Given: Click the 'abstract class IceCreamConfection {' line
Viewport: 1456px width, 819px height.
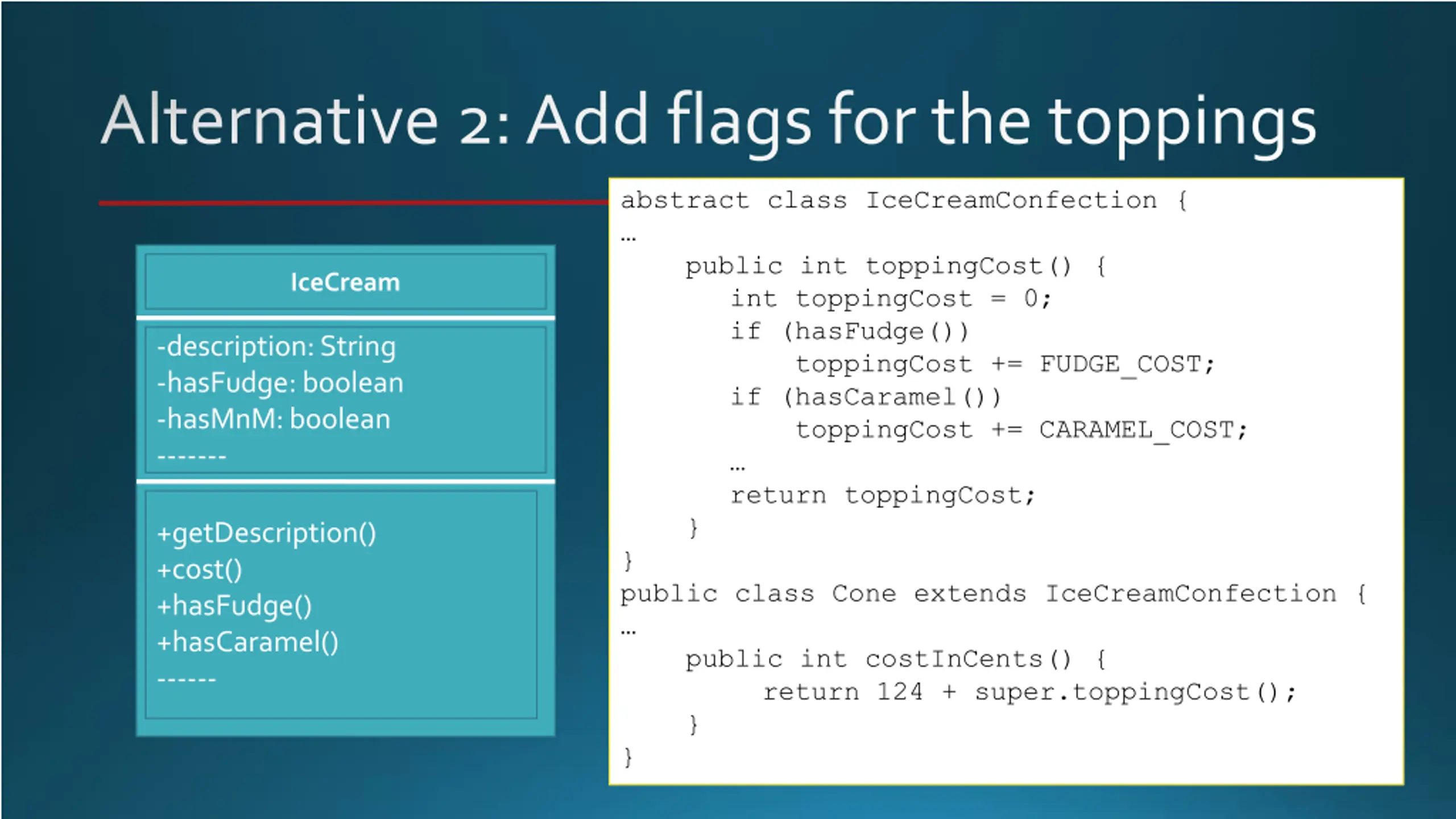Looking at the screenshot, I should pos(904,201).
